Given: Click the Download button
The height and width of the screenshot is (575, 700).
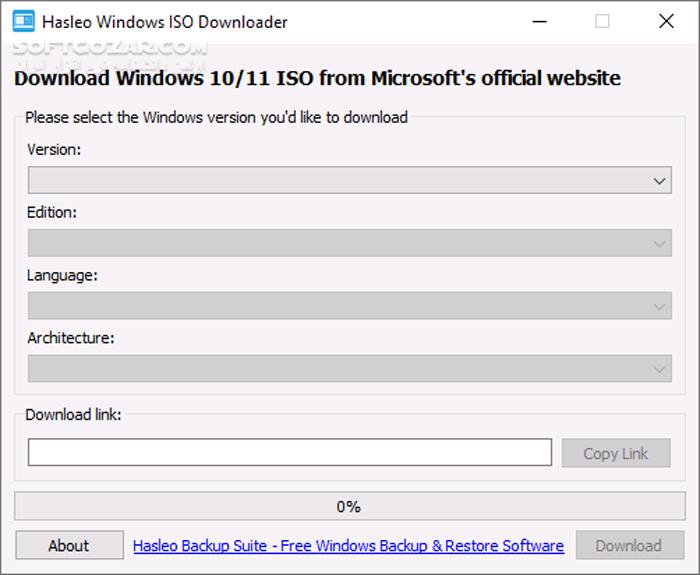Looking at the screenshot, I should pos(629,545).
